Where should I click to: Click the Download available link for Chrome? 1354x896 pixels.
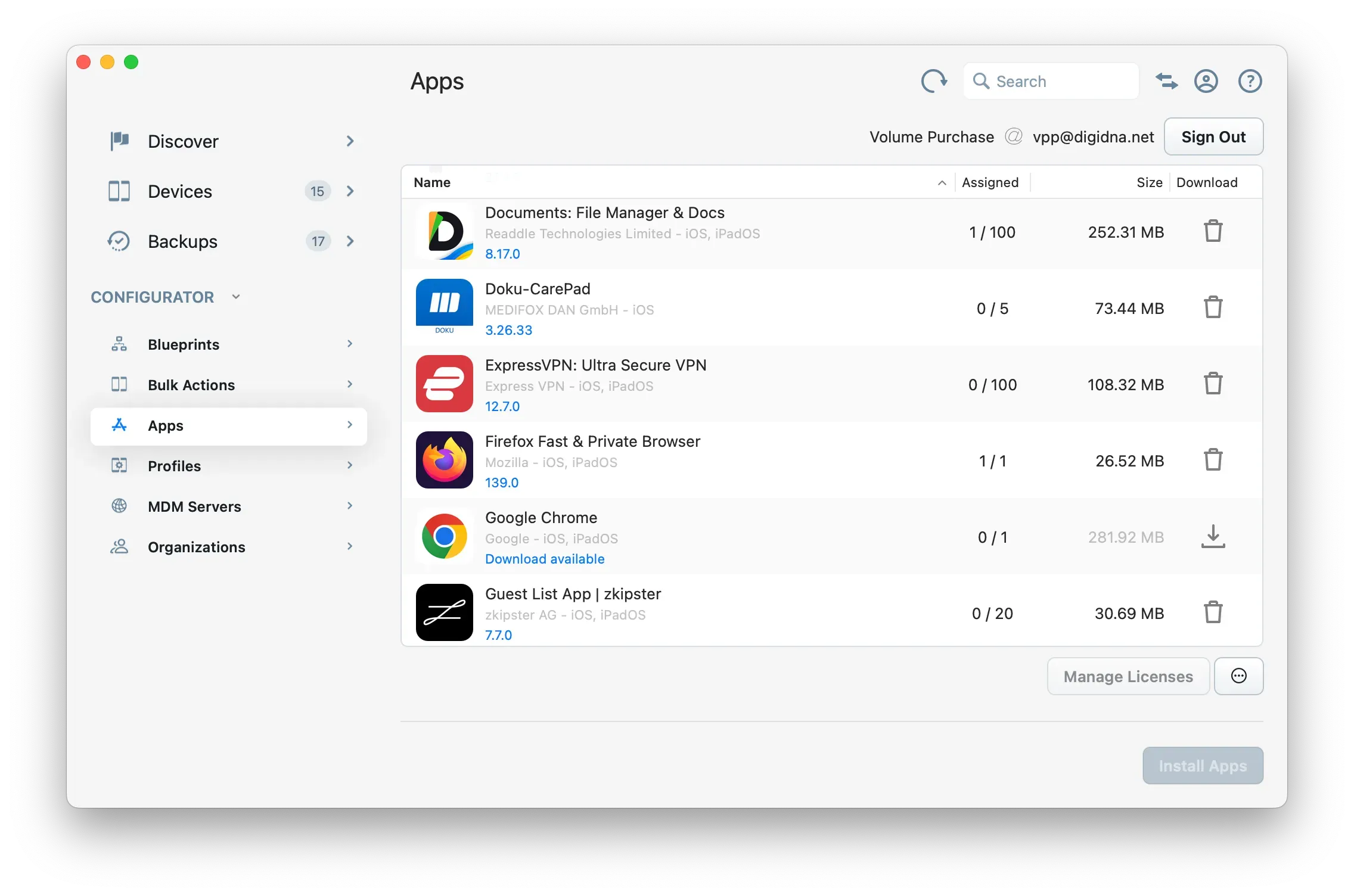(544, 559)
